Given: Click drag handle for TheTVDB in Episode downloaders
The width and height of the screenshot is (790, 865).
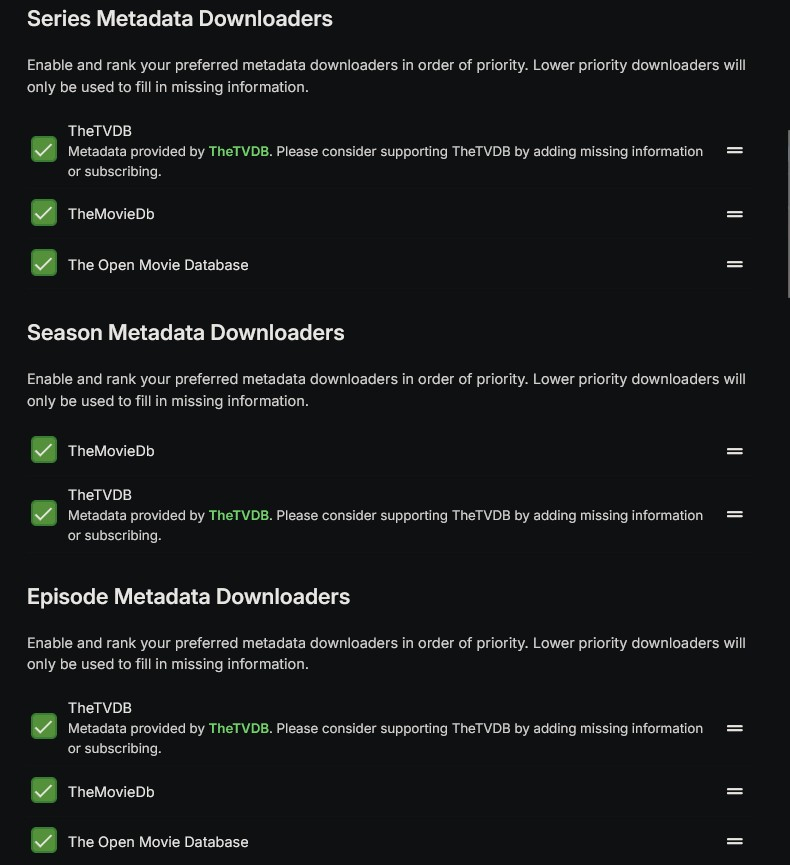Looking at the screenshot, I should (735, 728).
